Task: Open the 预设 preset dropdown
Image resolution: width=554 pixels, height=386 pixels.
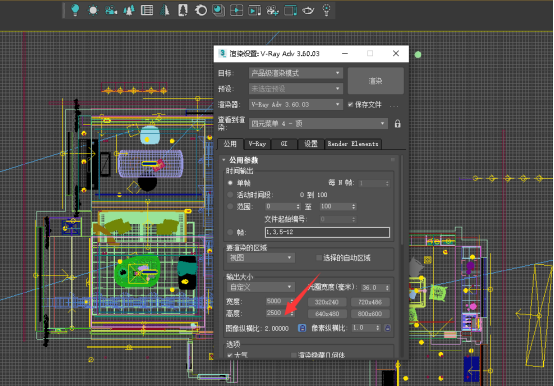Action: click(296, 89)
